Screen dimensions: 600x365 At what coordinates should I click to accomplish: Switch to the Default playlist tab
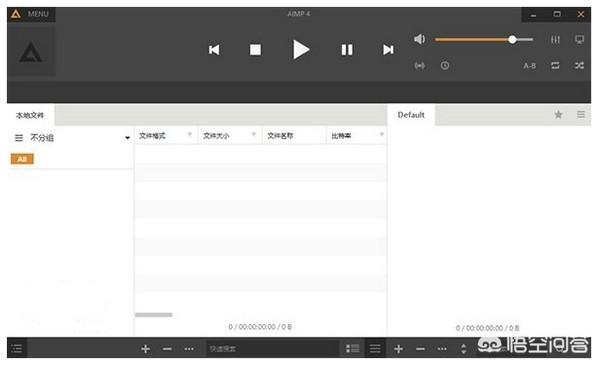tap(411, 115)
